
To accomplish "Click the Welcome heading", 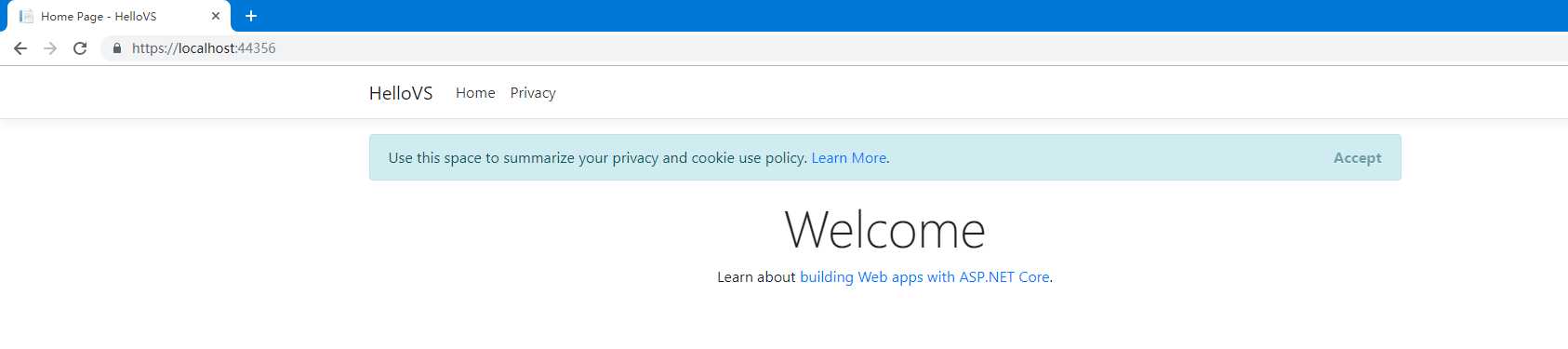I will tap(884, 230).
